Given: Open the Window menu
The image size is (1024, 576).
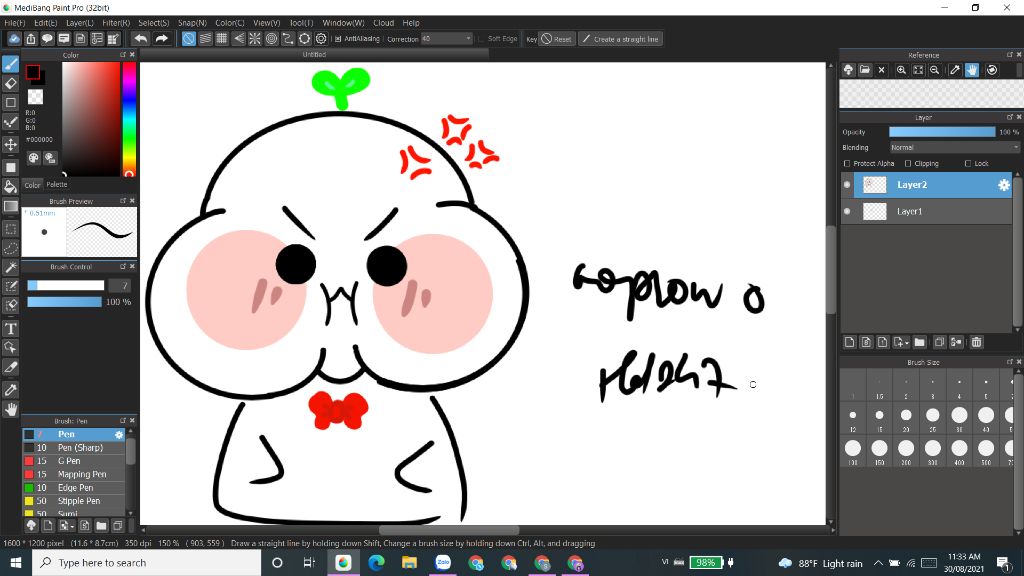Looking at the screenshot, I should (x=344, y=23).
